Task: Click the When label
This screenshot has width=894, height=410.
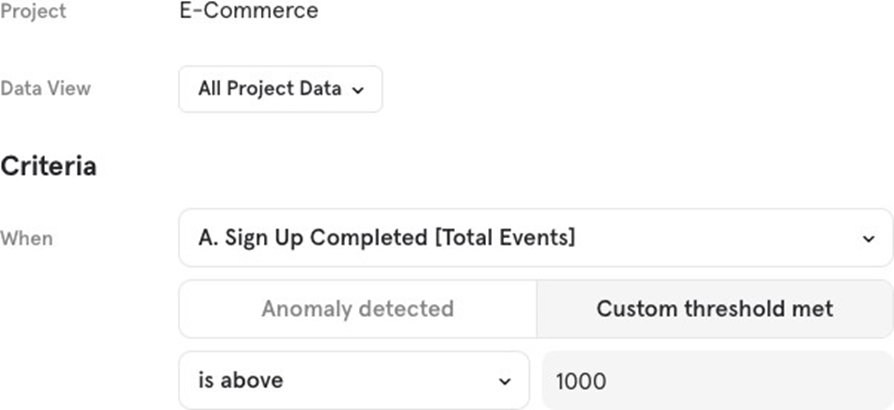Action: click(27, 239)
